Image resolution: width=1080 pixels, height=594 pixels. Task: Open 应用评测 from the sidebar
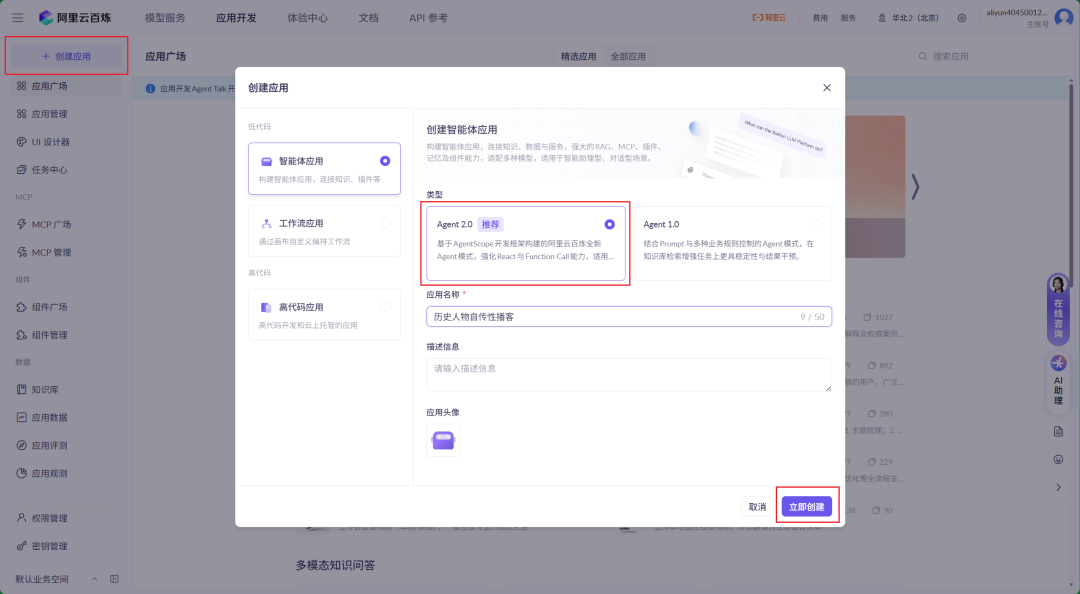coord(47,445)
